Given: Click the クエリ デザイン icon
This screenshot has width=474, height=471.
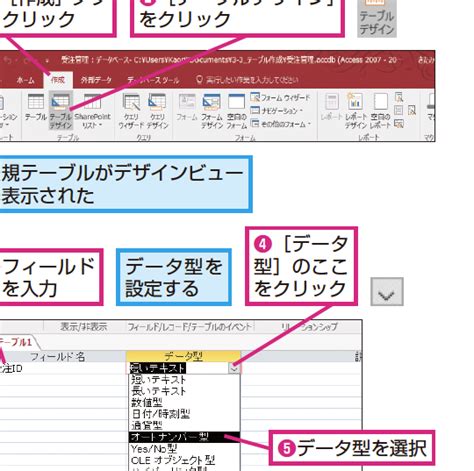Looking at the screenshot, I should (x=157, y=111).
